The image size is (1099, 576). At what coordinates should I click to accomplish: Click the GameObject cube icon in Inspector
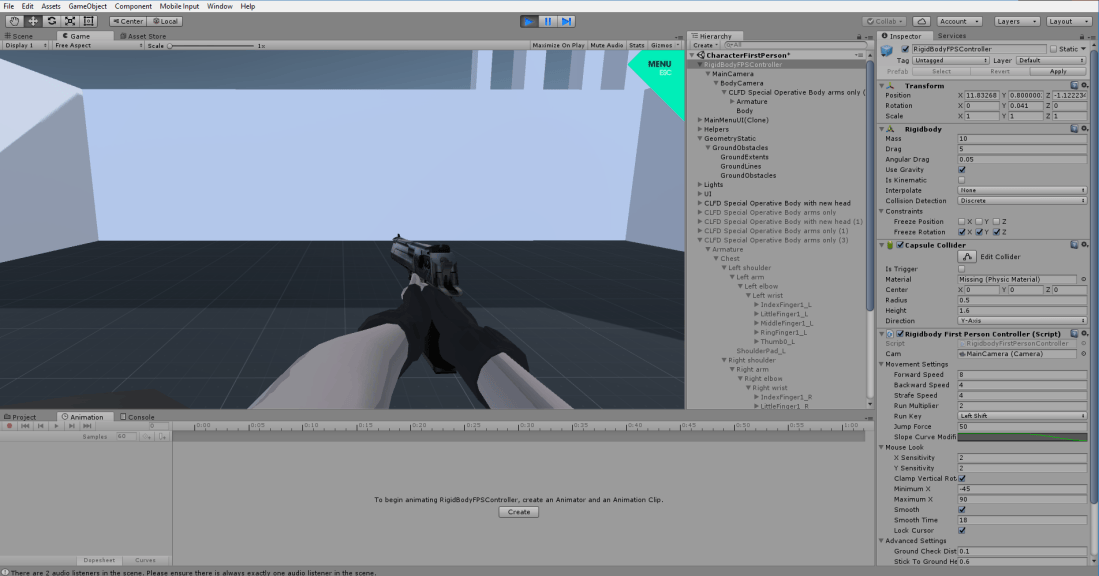coord(887,50)
